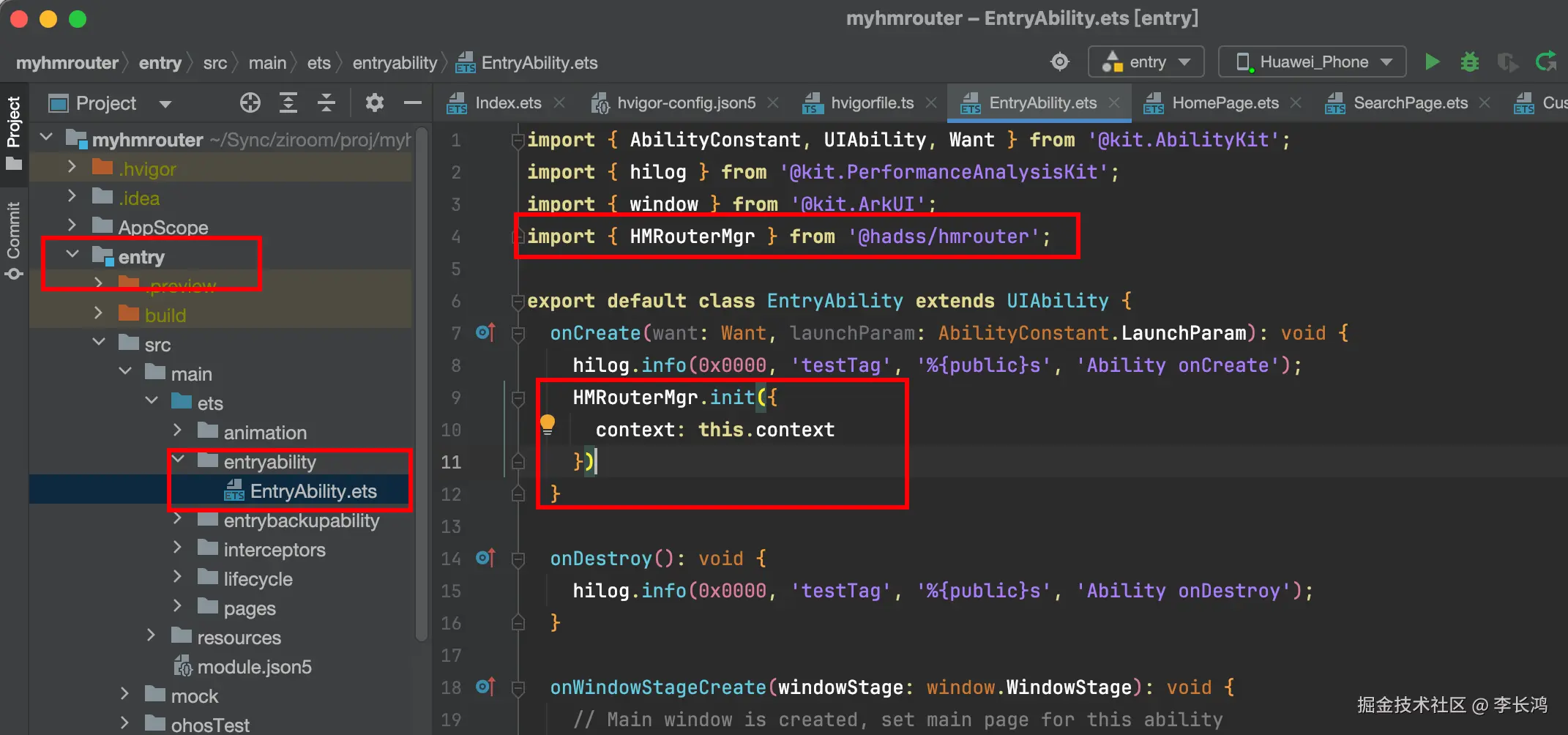This screenshot has width=1568, height=735.
Task: Click the src breadcrumb segment
Action: tap(215, 63)
